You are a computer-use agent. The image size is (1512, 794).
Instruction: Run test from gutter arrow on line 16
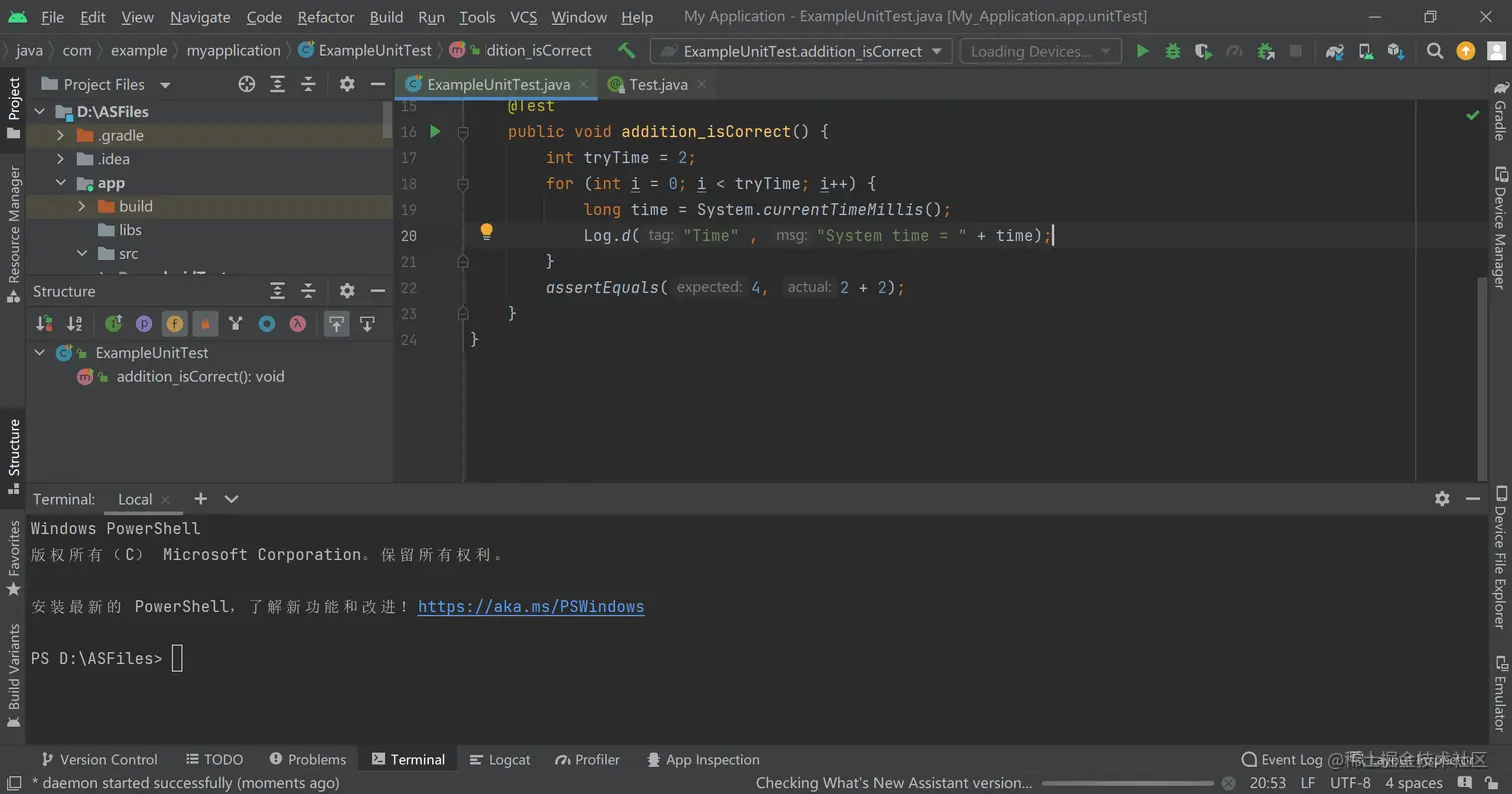pyautogui.click(x=435, y=131)
